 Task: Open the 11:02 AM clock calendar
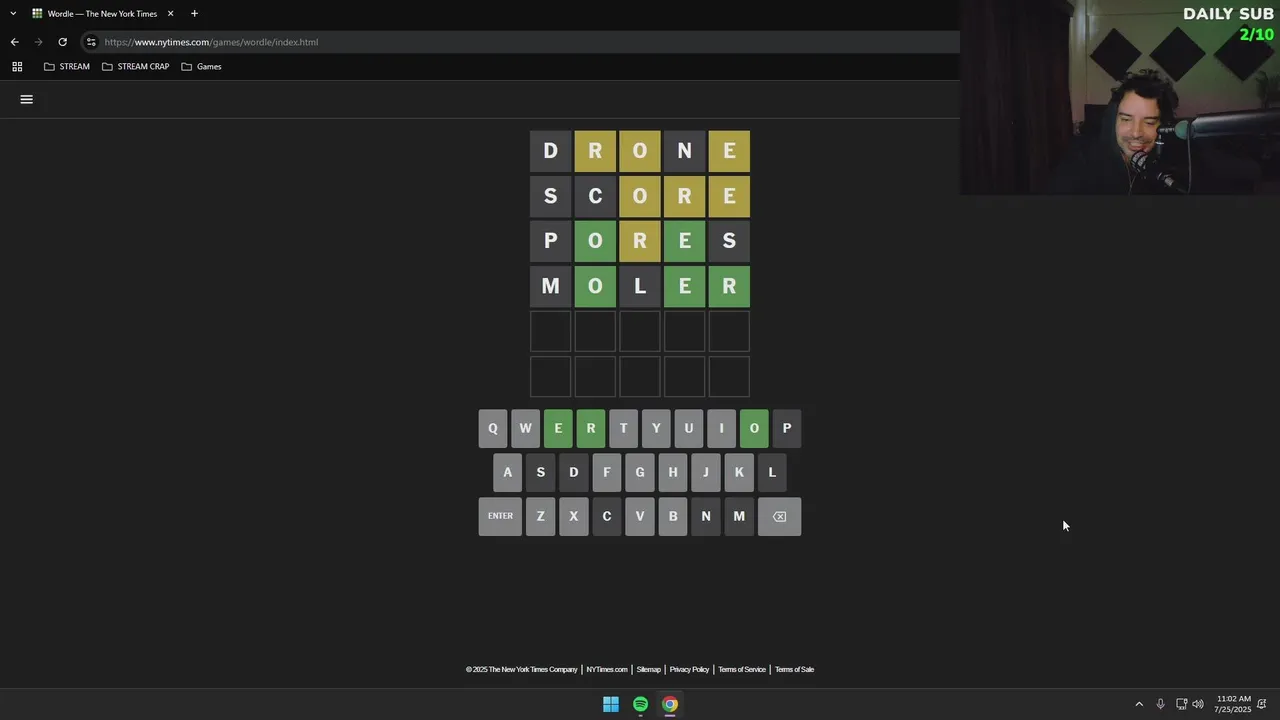click(1232, 704)
